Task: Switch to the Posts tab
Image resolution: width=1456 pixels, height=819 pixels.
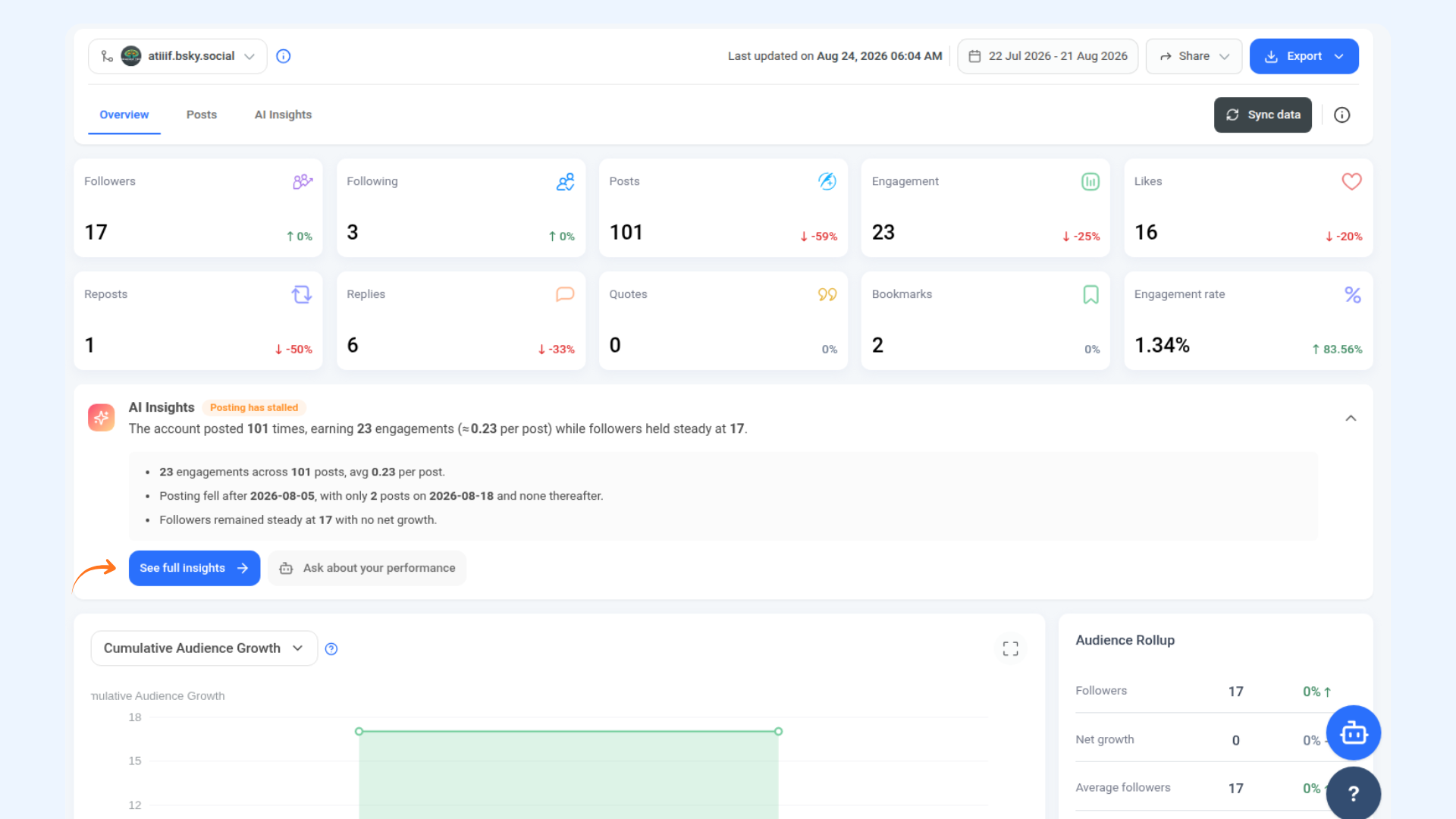Action: [x=202, y=115]
